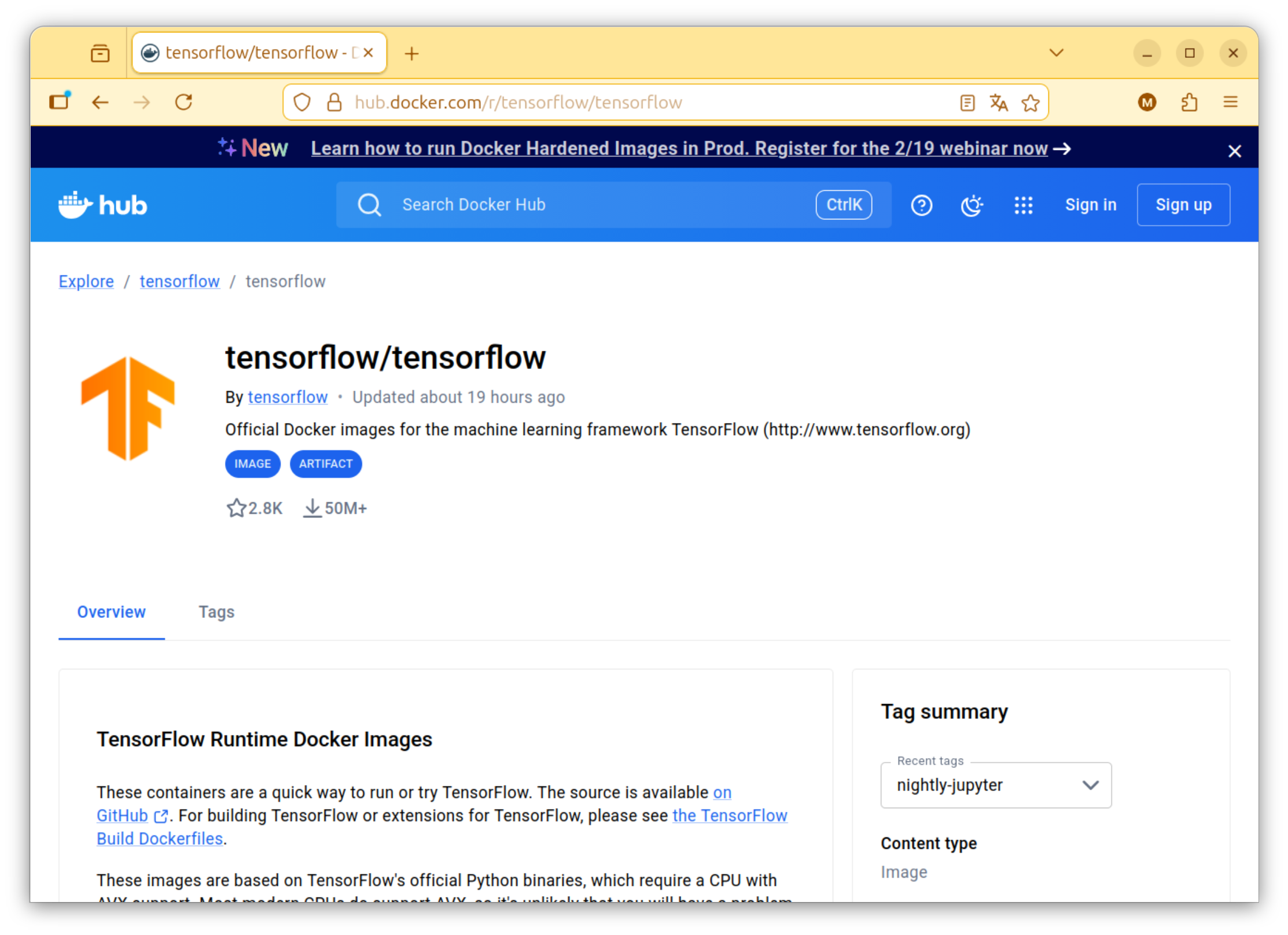The width and height of the screenshot is (1288, 935).
Task: Click the Sign up button
Action: 1183,204
